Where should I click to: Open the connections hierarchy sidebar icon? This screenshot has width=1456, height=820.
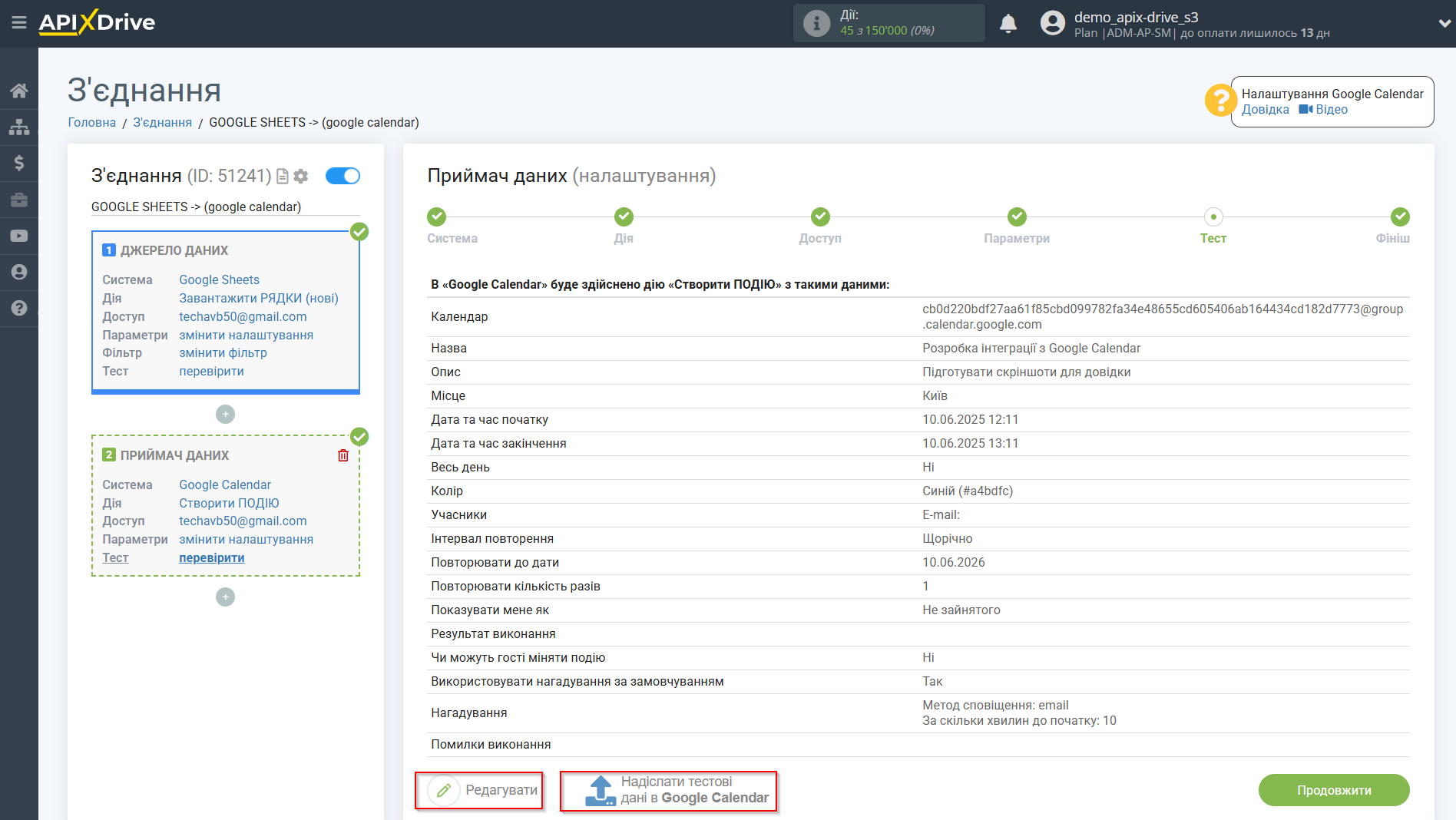19,127
